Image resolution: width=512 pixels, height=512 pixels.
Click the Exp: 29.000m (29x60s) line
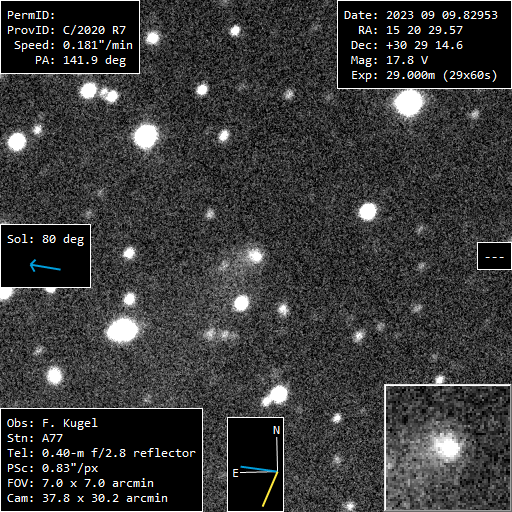pos(424,75)
